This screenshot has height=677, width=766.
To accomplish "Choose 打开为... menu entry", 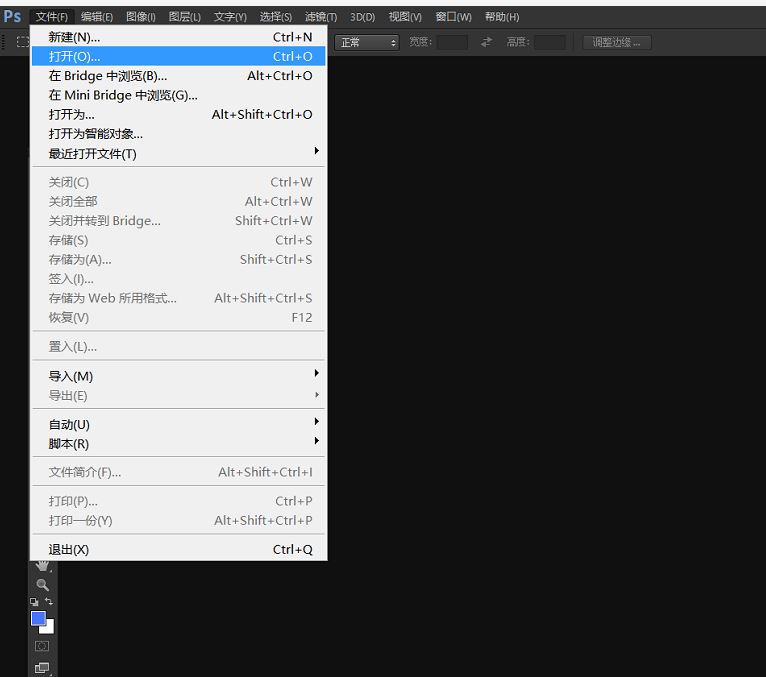I will [x=178, y=114].
